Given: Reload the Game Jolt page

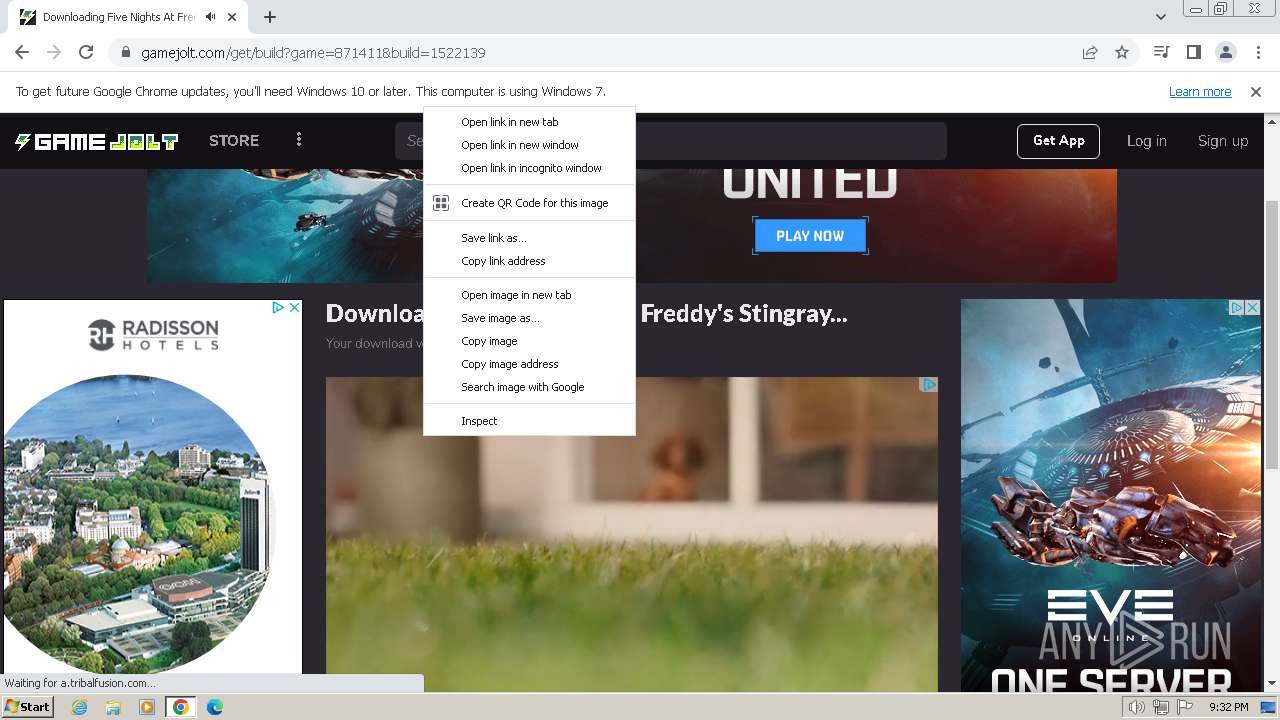Looking at the screenshot, I should coord(86,52).
